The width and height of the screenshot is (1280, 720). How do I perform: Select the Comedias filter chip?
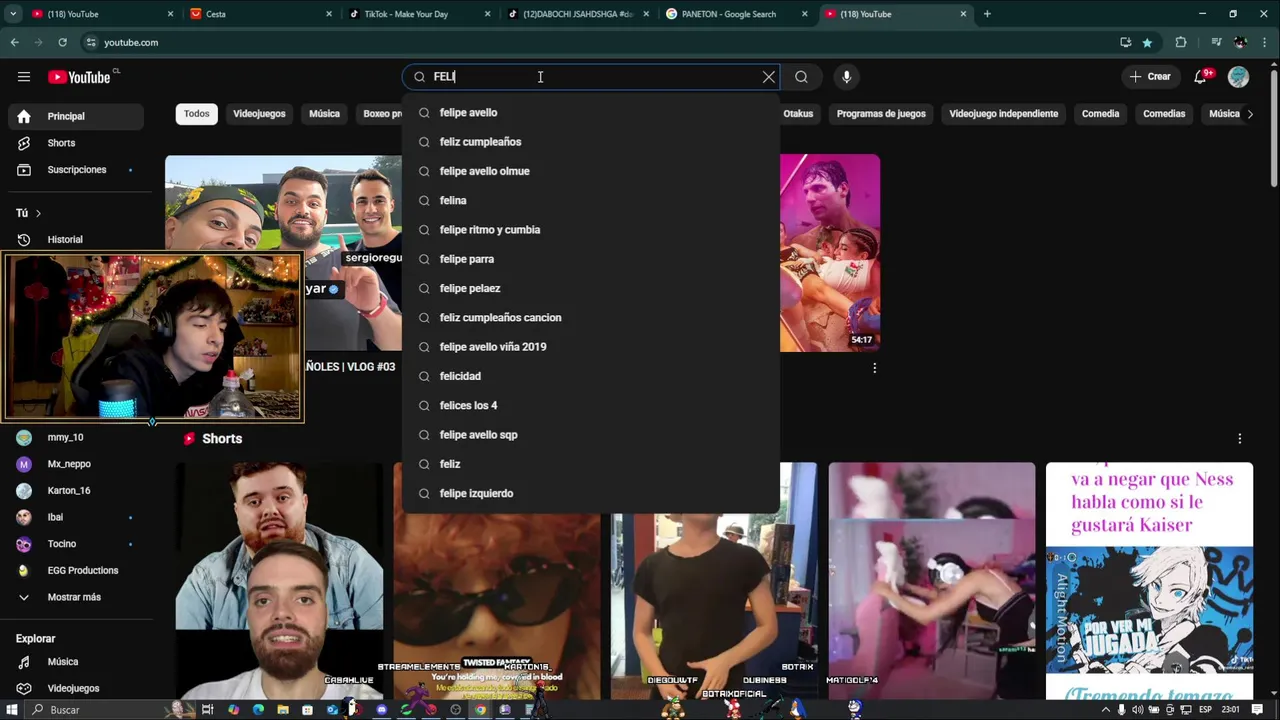tap(1164, 114)
